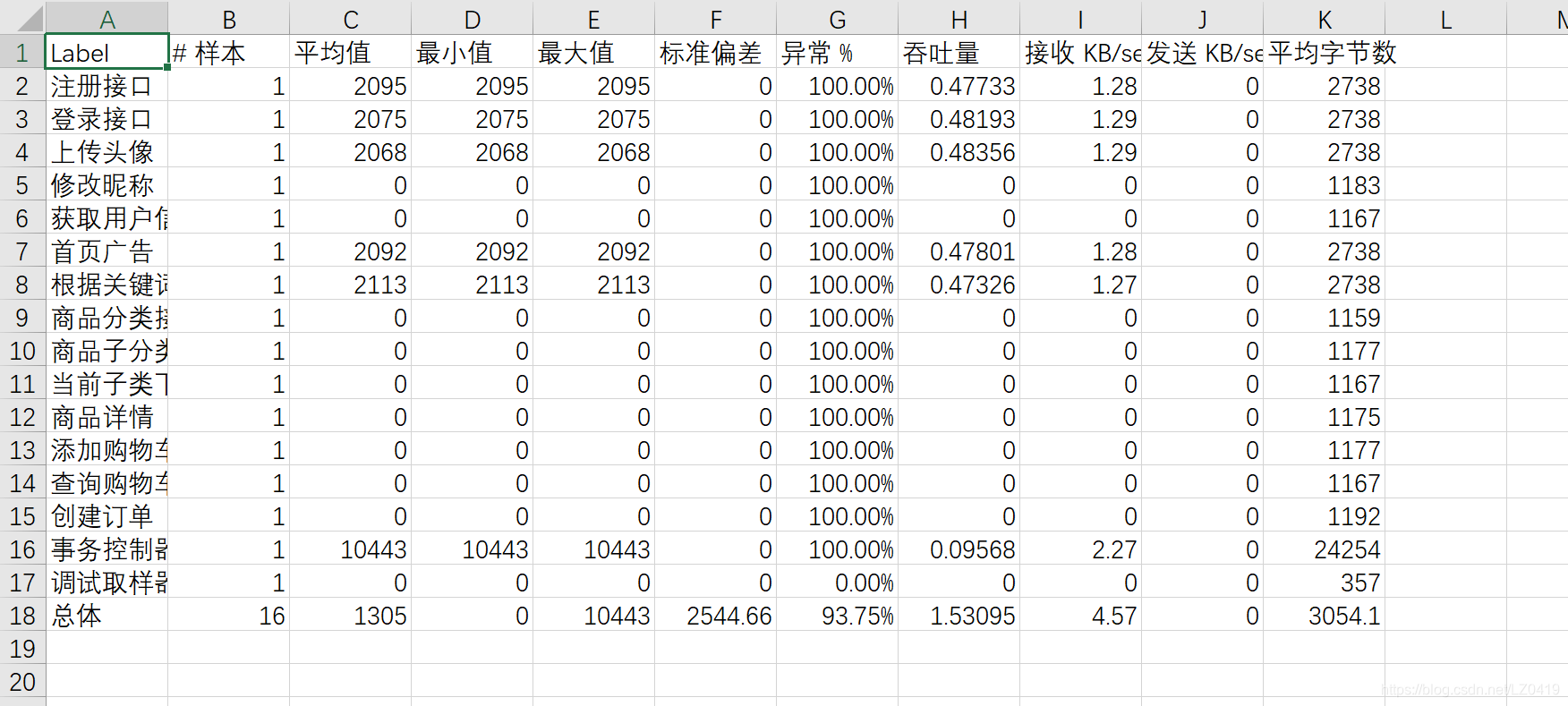Click received KB/sec value 4.57
This screenshot has height=706, width=1568.
click(1080, 616)
